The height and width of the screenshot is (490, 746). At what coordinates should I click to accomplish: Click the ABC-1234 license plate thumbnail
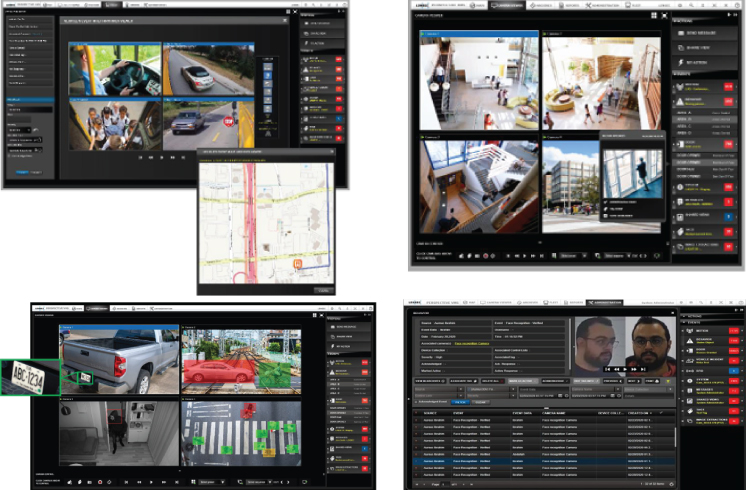coord(30,379)
